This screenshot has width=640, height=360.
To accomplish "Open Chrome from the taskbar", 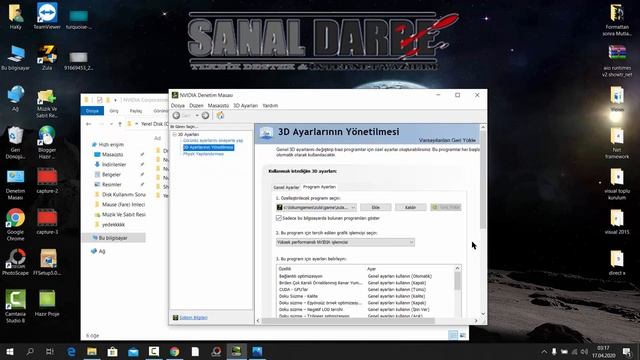I will tap(175, 351).
